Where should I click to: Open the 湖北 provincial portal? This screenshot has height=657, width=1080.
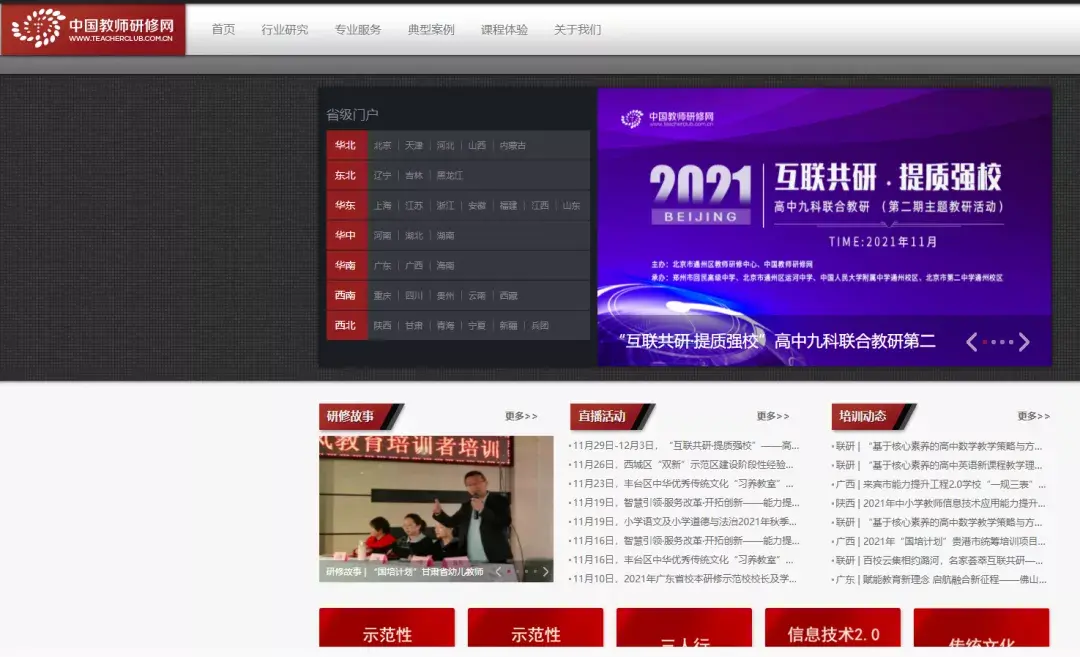pos(414,236)
